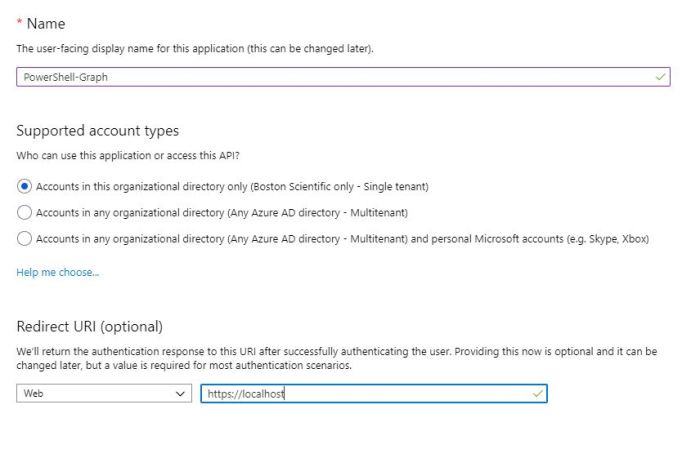
Task: Click the chevron arrow on the Web dropdown
Action: point(180,394)
